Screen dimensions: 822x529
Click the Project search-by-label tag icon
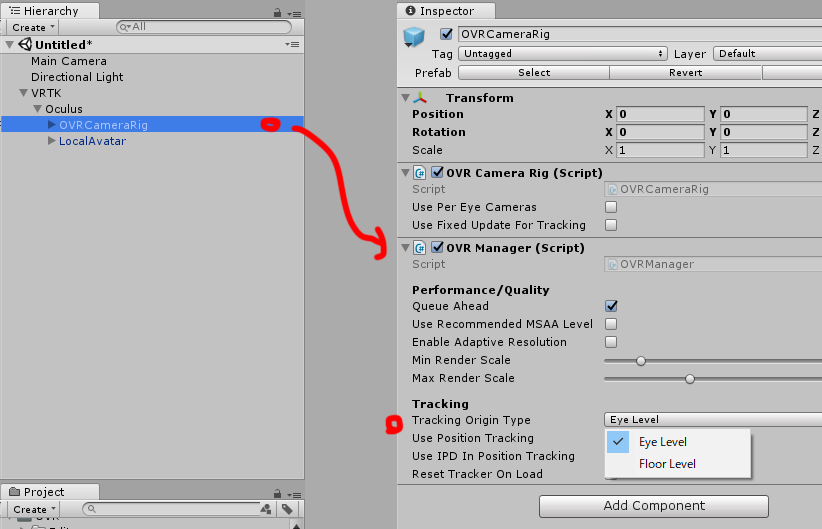[x=287, y=509]
